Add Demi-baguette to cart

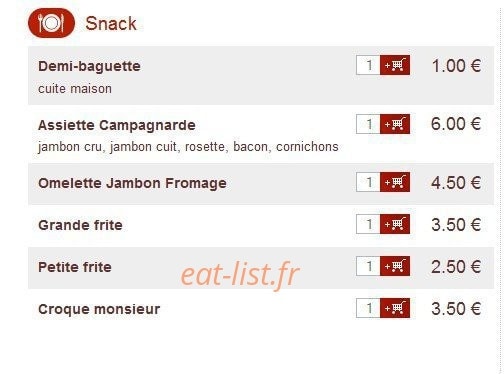coord(395,65)
